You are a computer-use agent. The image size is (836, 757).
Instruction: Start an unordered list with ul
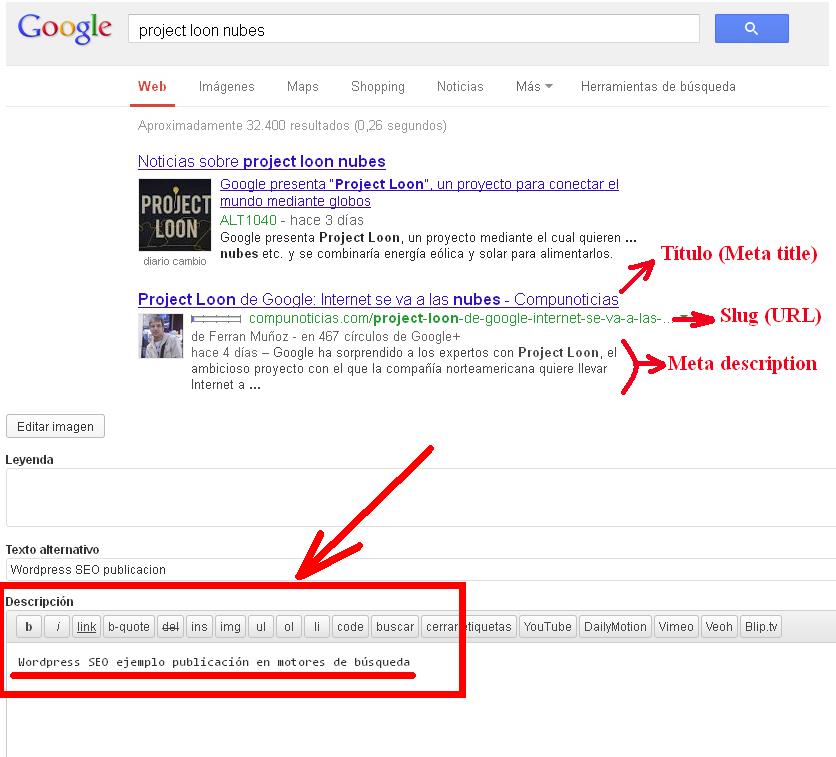(260, 626)
